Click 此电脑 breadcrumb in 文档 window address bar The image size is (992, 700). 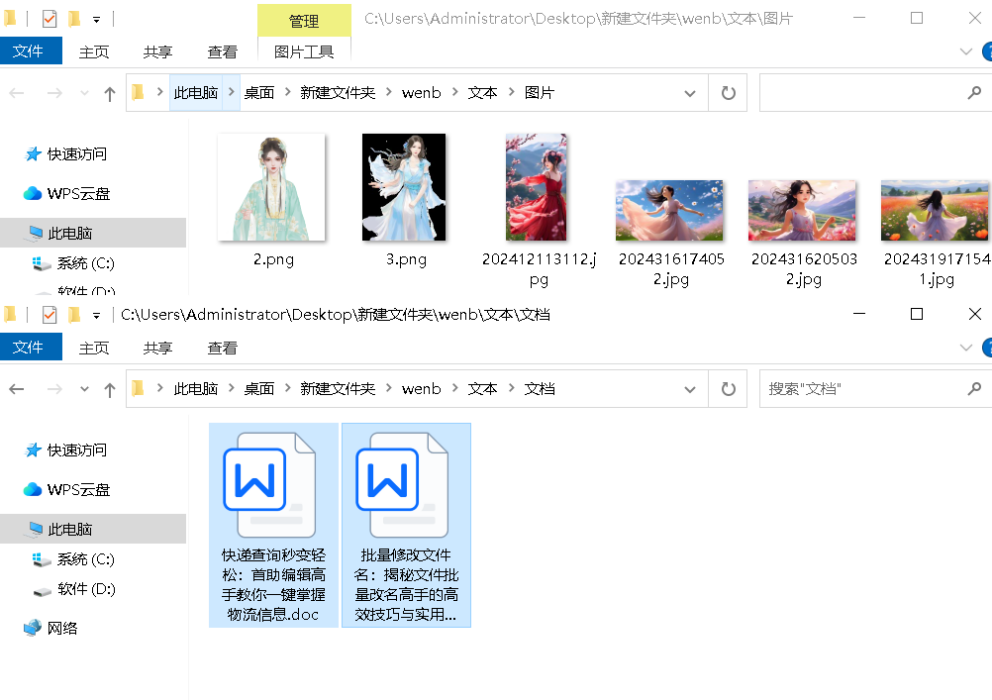pos(195,389)
